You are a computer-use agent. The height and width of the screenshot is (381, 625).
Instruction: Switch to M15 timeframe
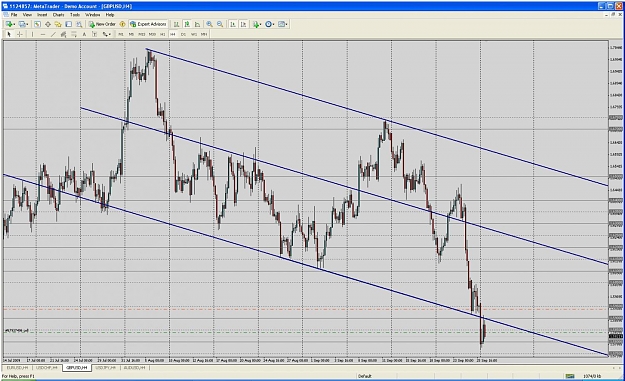[x=142, y=34]
